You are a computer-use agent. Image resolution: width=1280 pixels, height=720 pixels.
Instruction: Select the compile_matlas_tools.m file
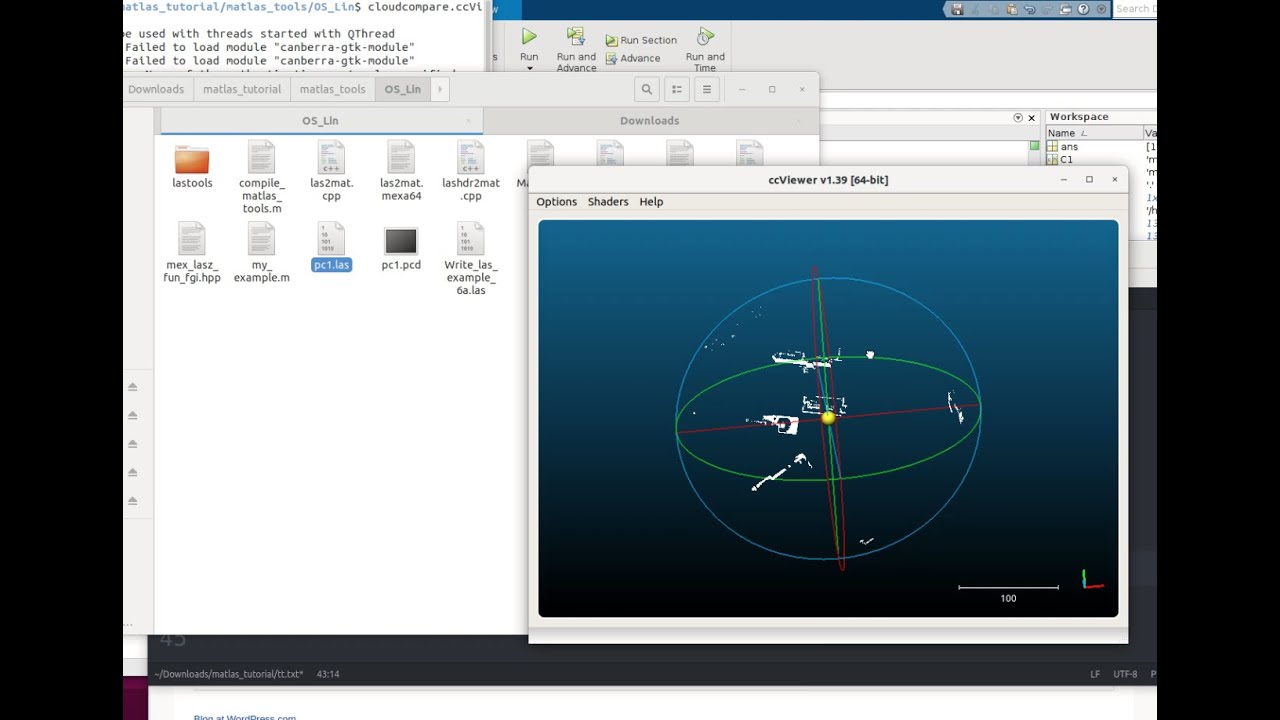click(262, 177)
